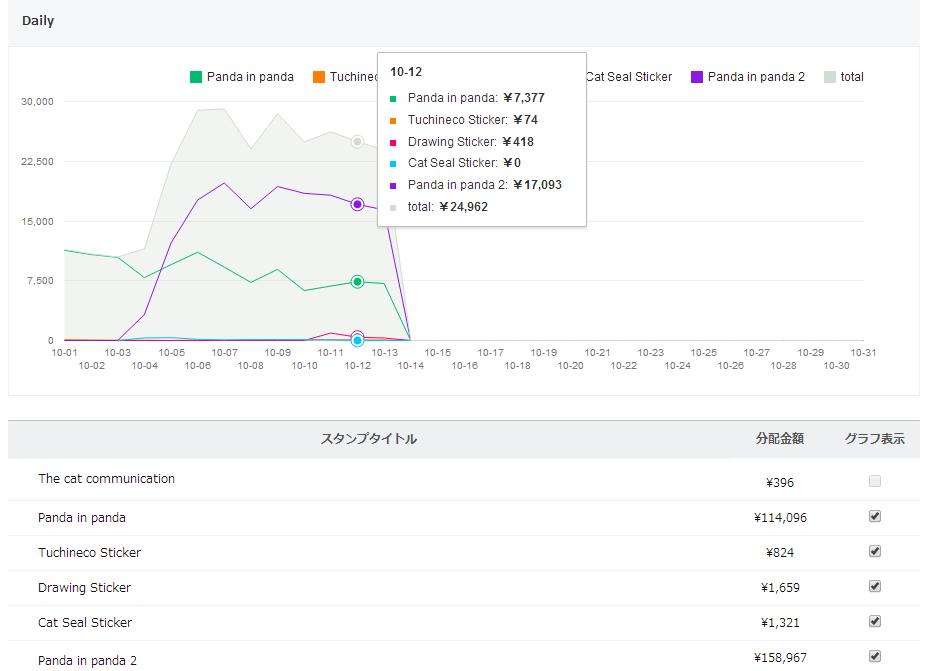Image resolution: width=930 pixels, height=671 pixels.
Task: Click the purple Panda in panda 2 legend swatch
Action: [x=697, y=77]
